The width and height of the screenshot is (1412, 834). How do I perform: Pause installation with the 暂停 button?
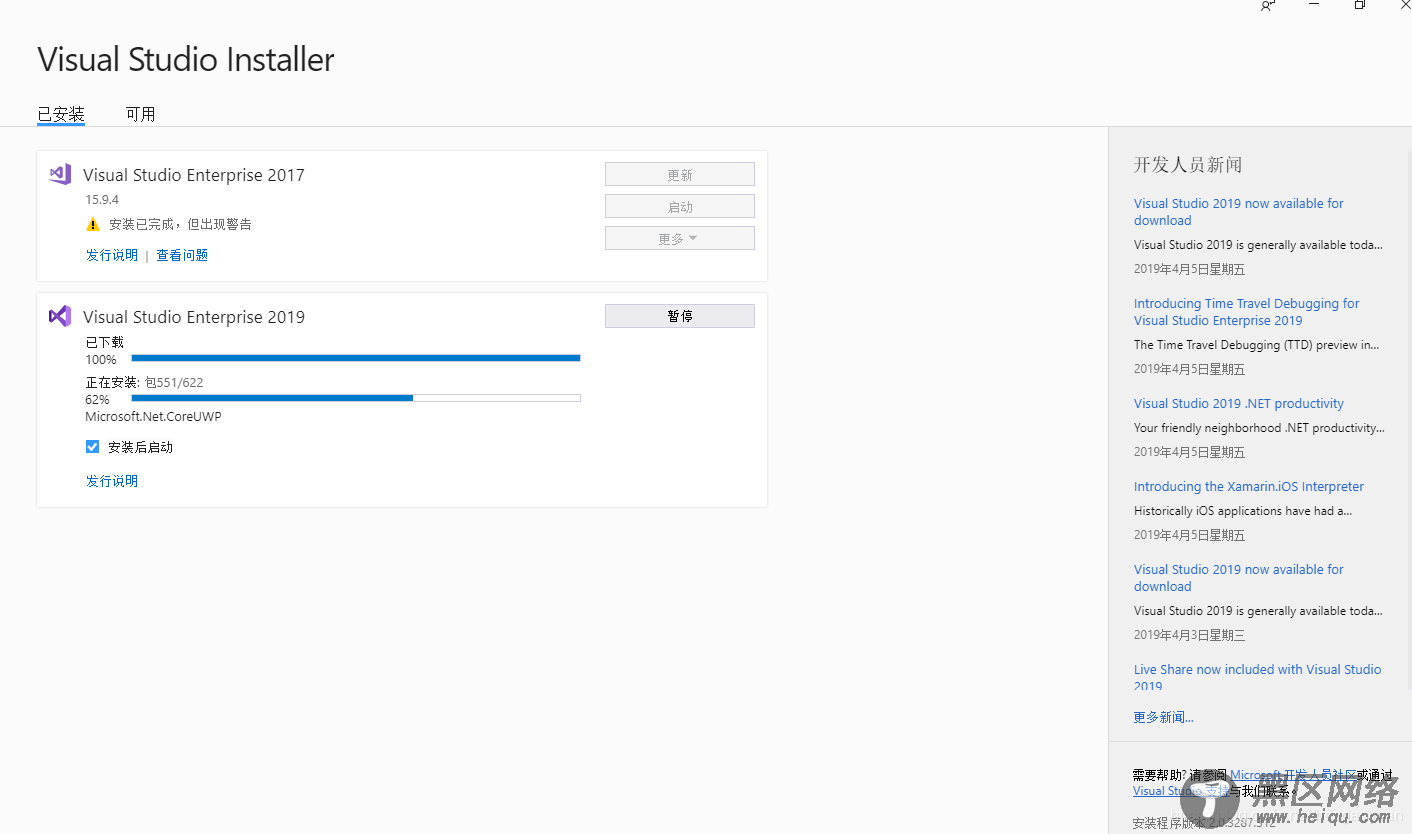(x=680, y=316)
